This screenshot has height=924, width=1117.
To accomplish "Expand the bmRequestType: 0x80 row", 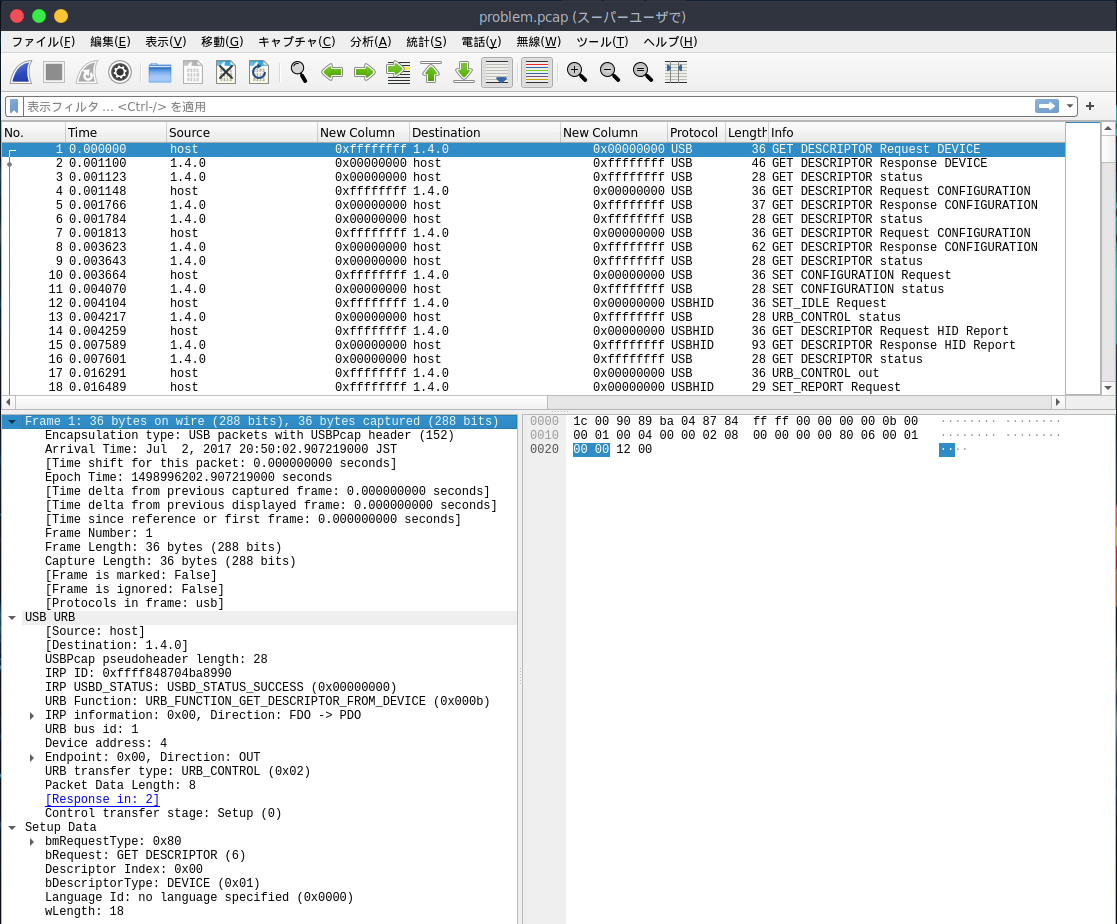I will coord(31,842).
